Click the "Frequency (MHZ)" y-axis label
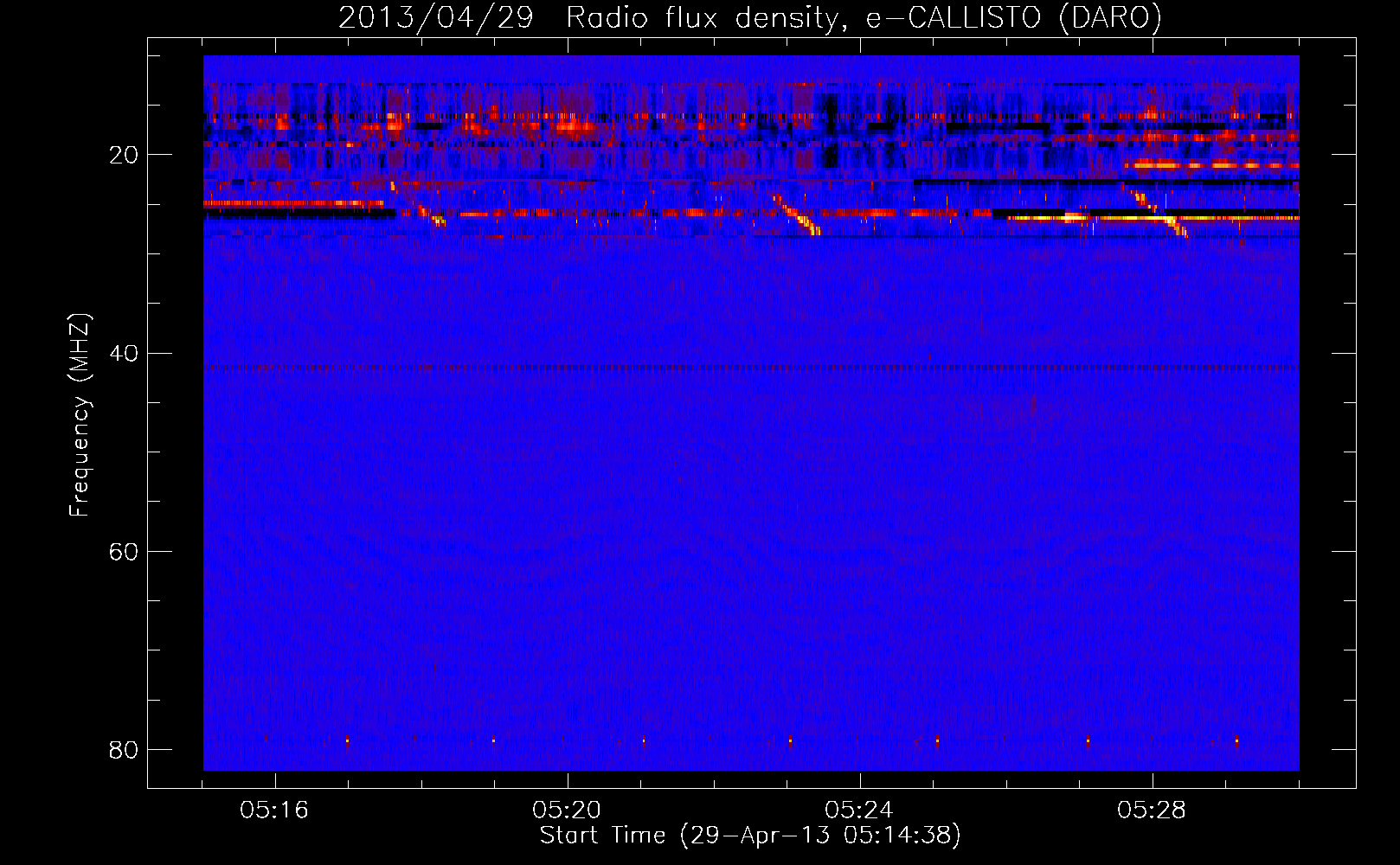Viewport: 1400px width, 865px height. click(80, 415)
